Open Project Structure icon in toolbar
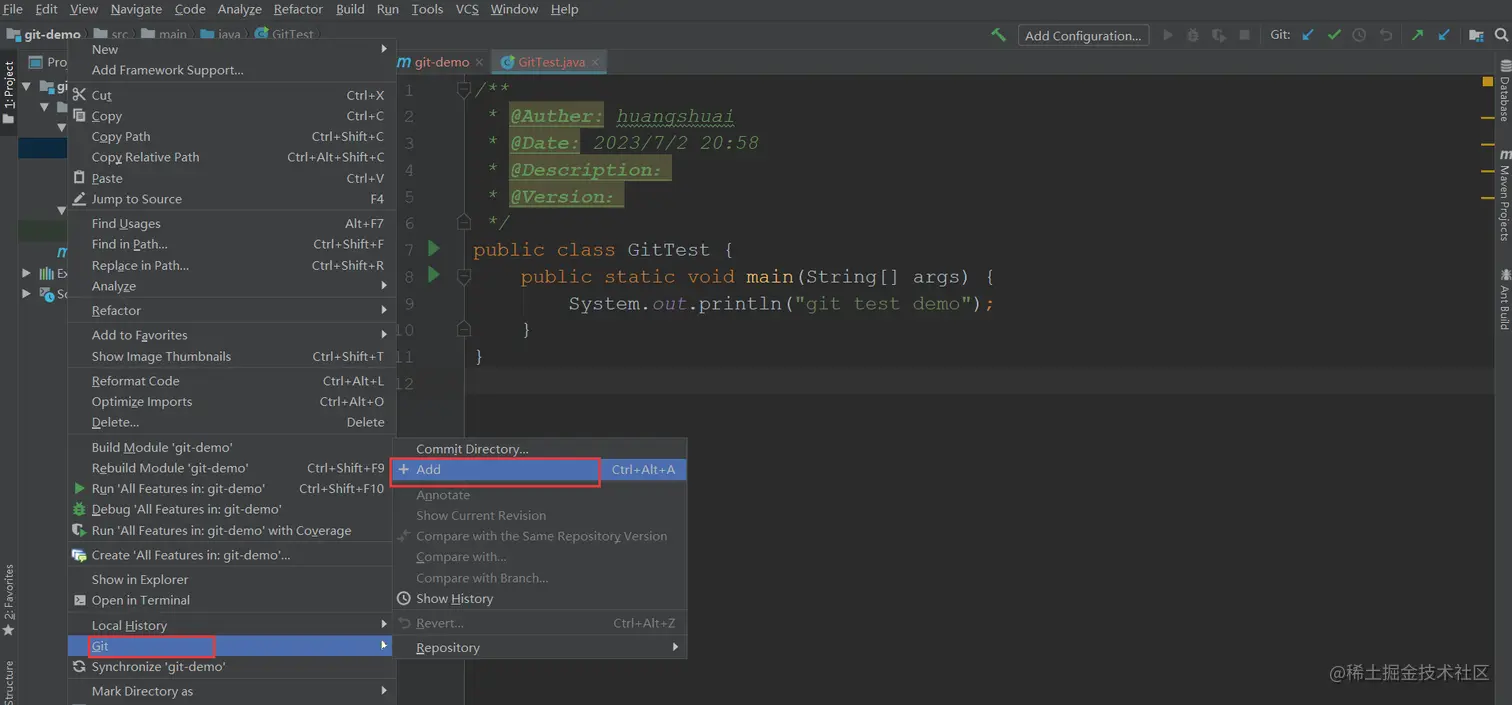This screenshot has height=705, width=1512. coord(1476,35)
